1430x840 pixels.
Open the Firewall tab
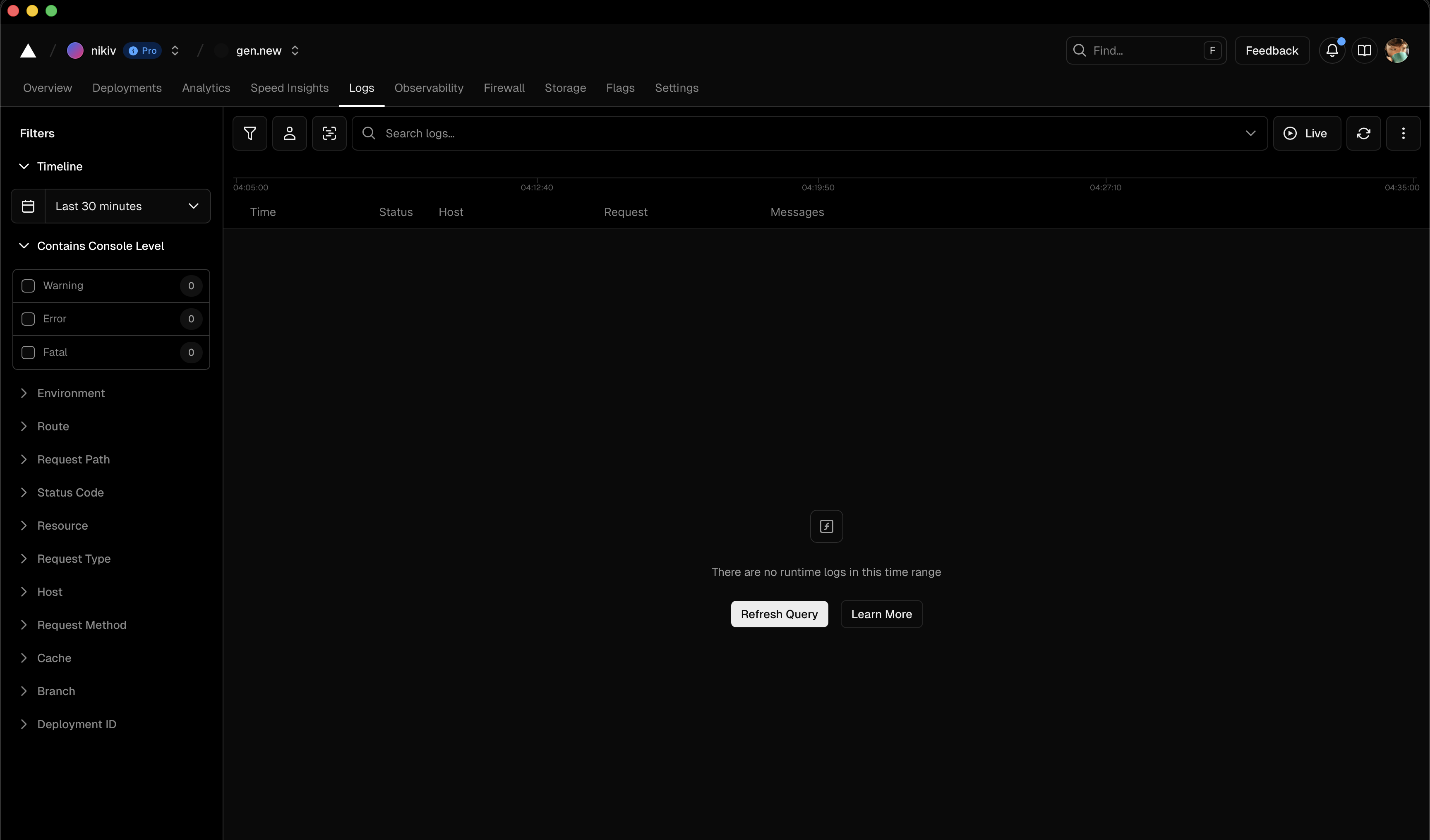coord(504,88)
